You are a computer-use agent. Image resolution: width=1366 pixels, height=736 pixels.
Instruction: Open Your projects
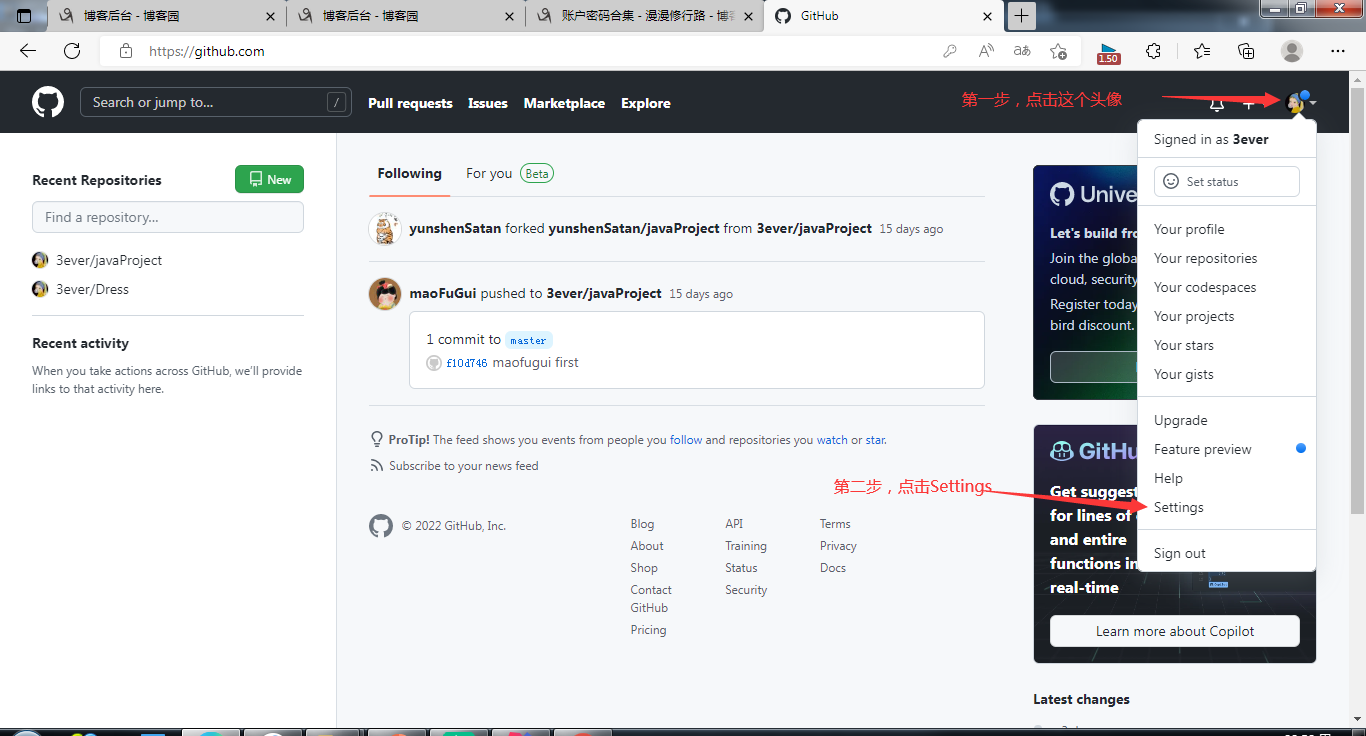point(1227,316)
